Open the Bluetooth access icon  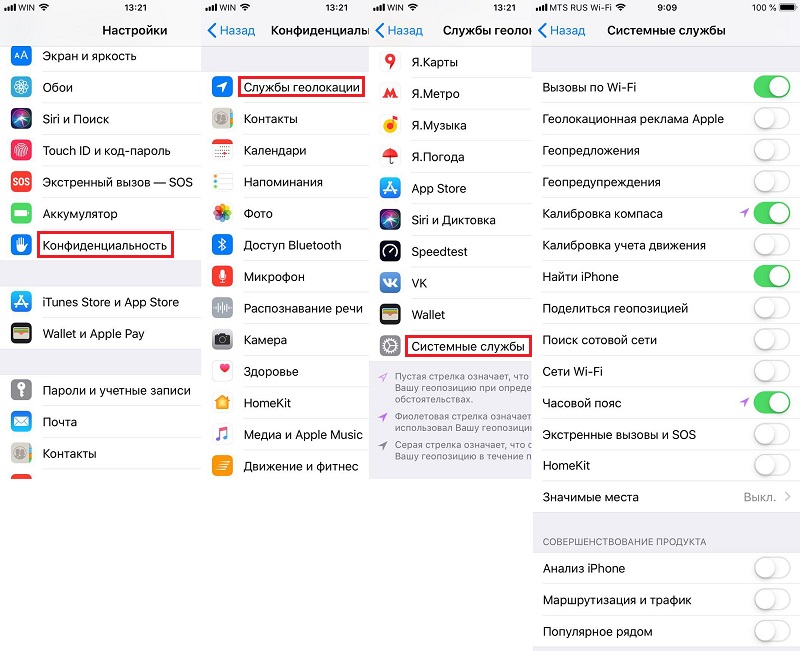(x=222, y=245)
